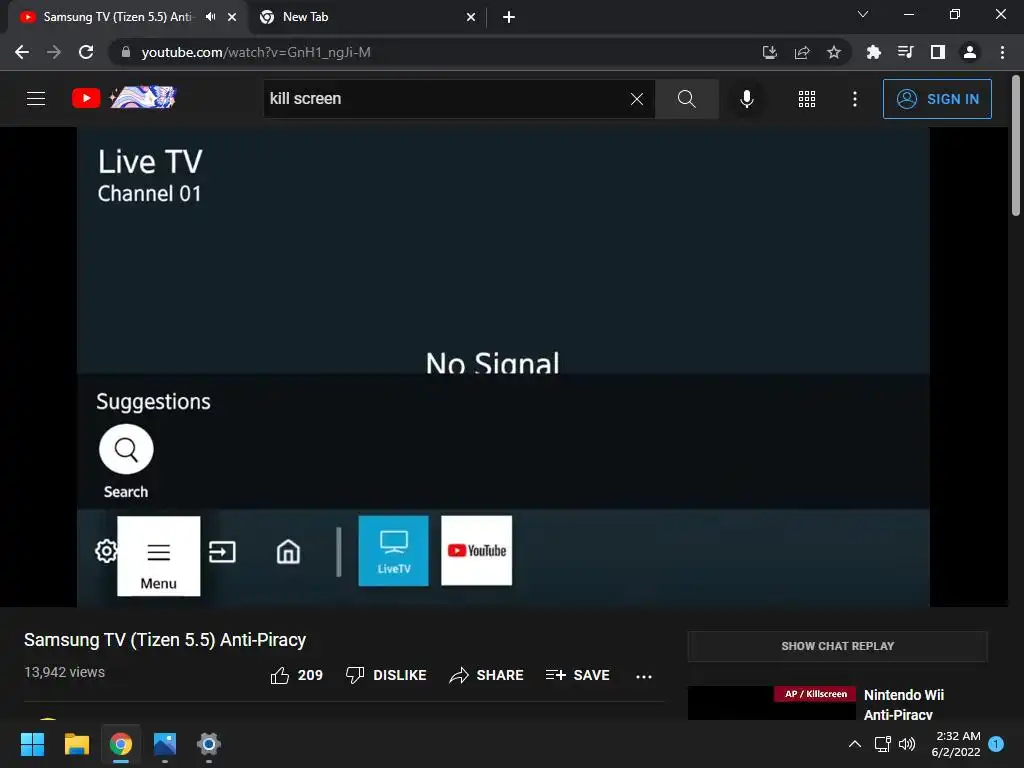Image resolution: width=1024 pixels, height=768 pixels.
Task: Open Chrome three-dot menu
Action: pos(1002,52)
